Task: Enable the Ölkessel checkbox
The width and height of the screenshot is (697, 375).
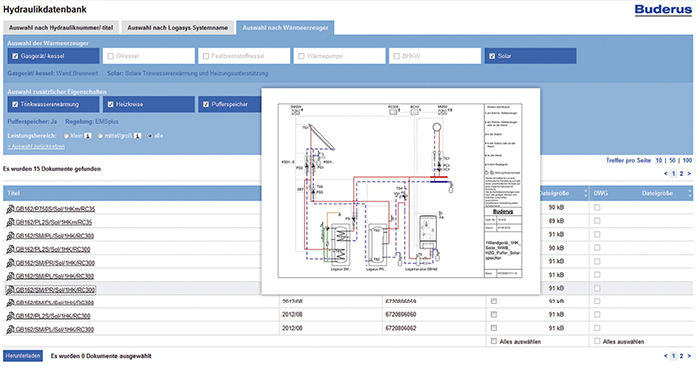Action: coord(111,56)
